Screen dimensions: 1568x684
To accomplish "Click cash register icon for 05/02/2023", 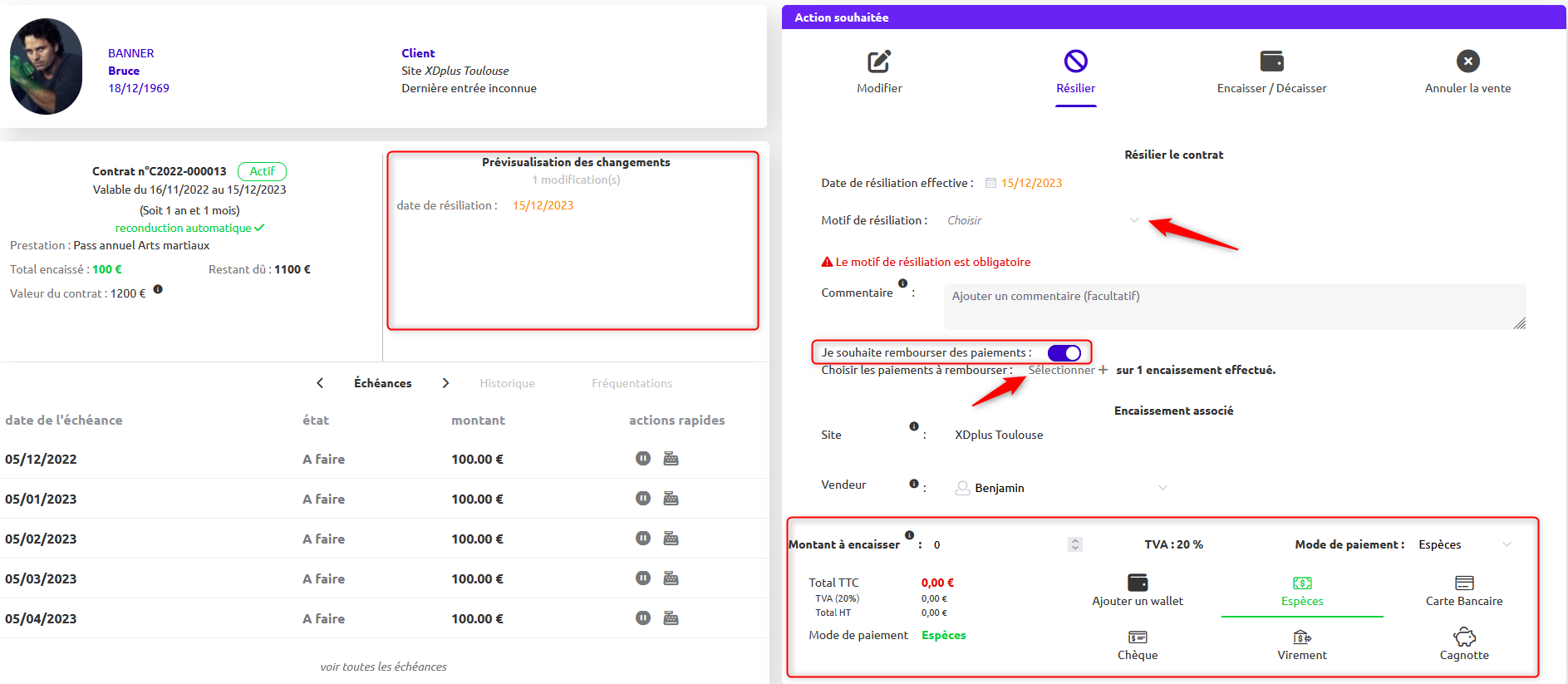I will (x=671, y=539).
